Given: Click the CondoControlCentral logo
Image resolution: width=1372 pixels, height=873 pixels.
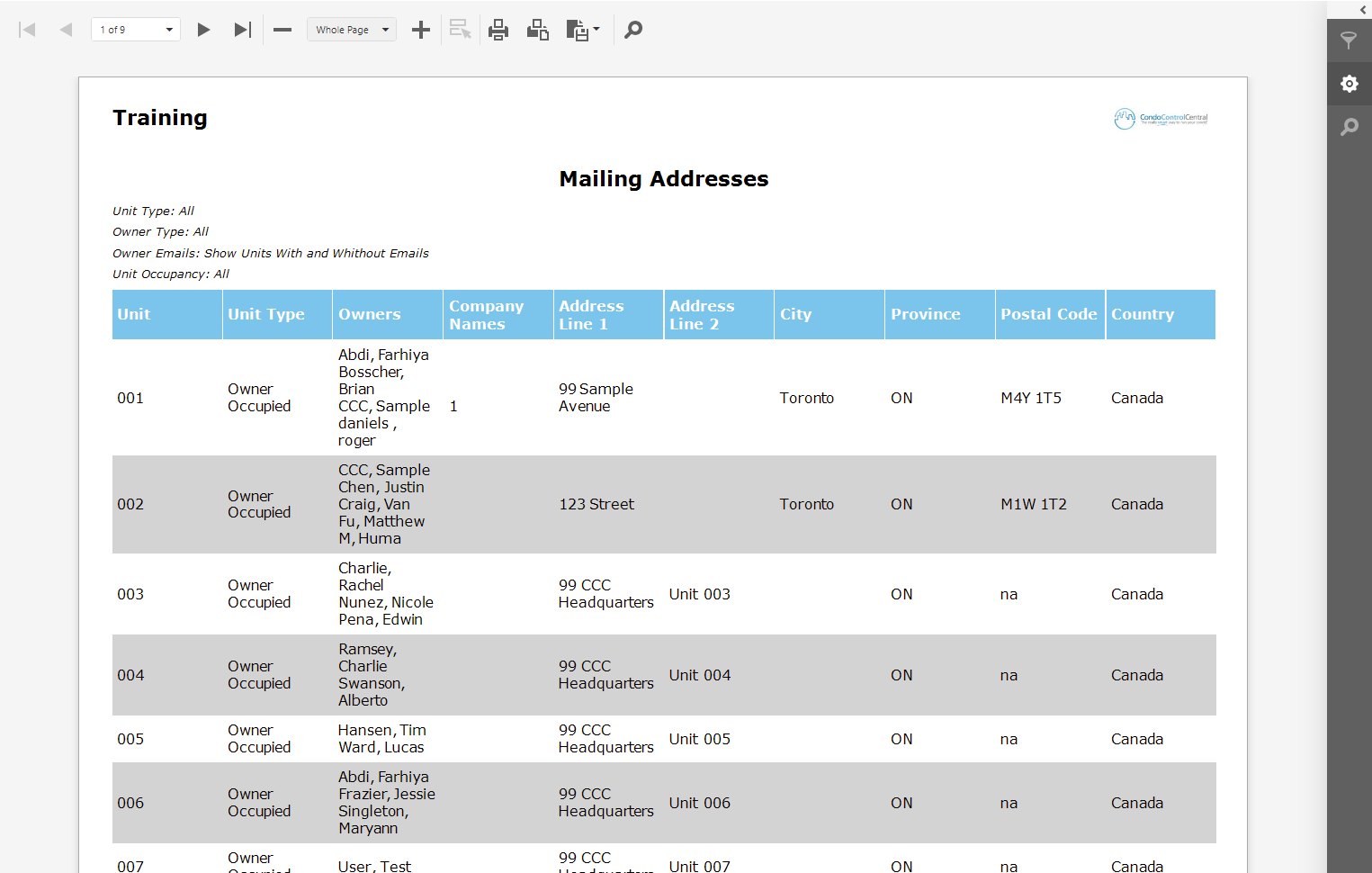Looking at the screenshot, I should tap(1161, 118).
